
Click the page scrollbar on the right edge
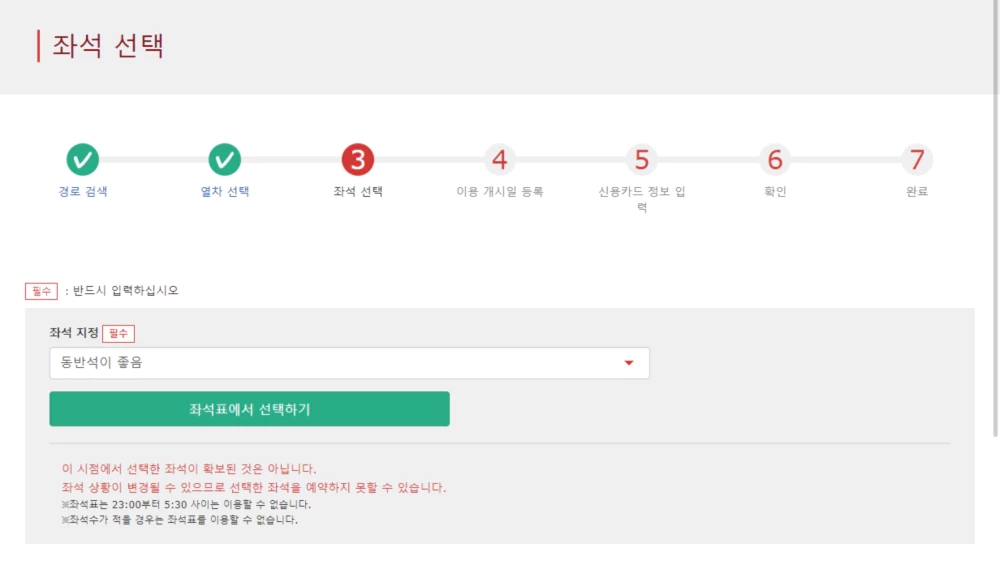click(995, 218)
